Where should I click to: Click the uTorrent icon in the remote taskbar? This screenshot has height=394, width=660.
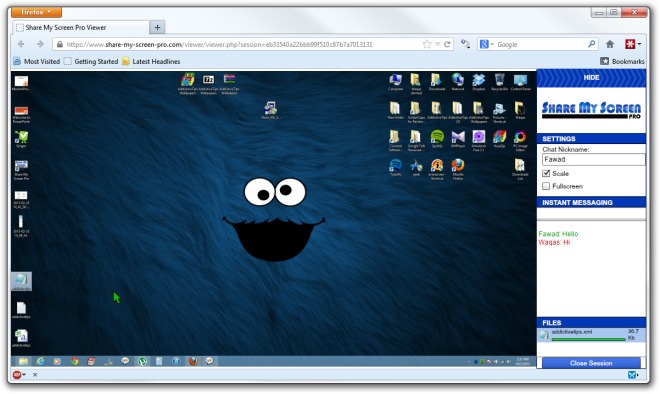pyautogui.click(x=142, y=361)
